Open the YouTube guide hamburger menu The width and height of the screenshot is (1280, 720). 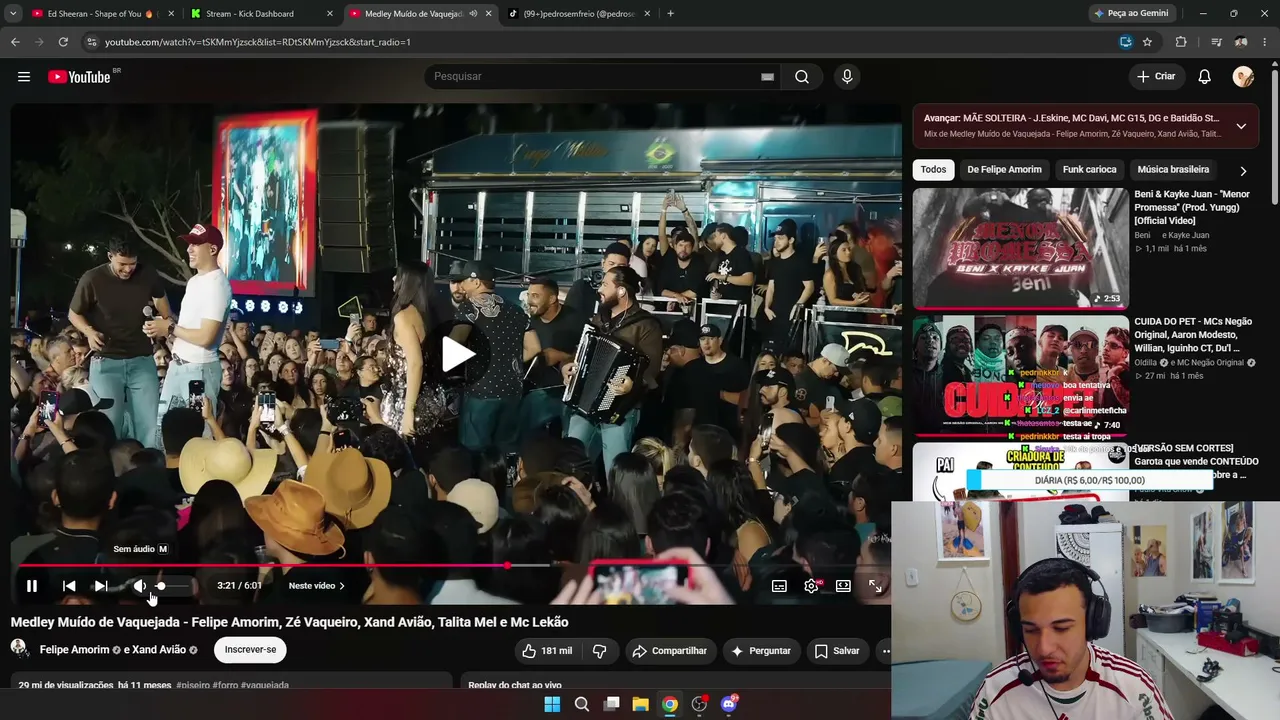point(24,77)
